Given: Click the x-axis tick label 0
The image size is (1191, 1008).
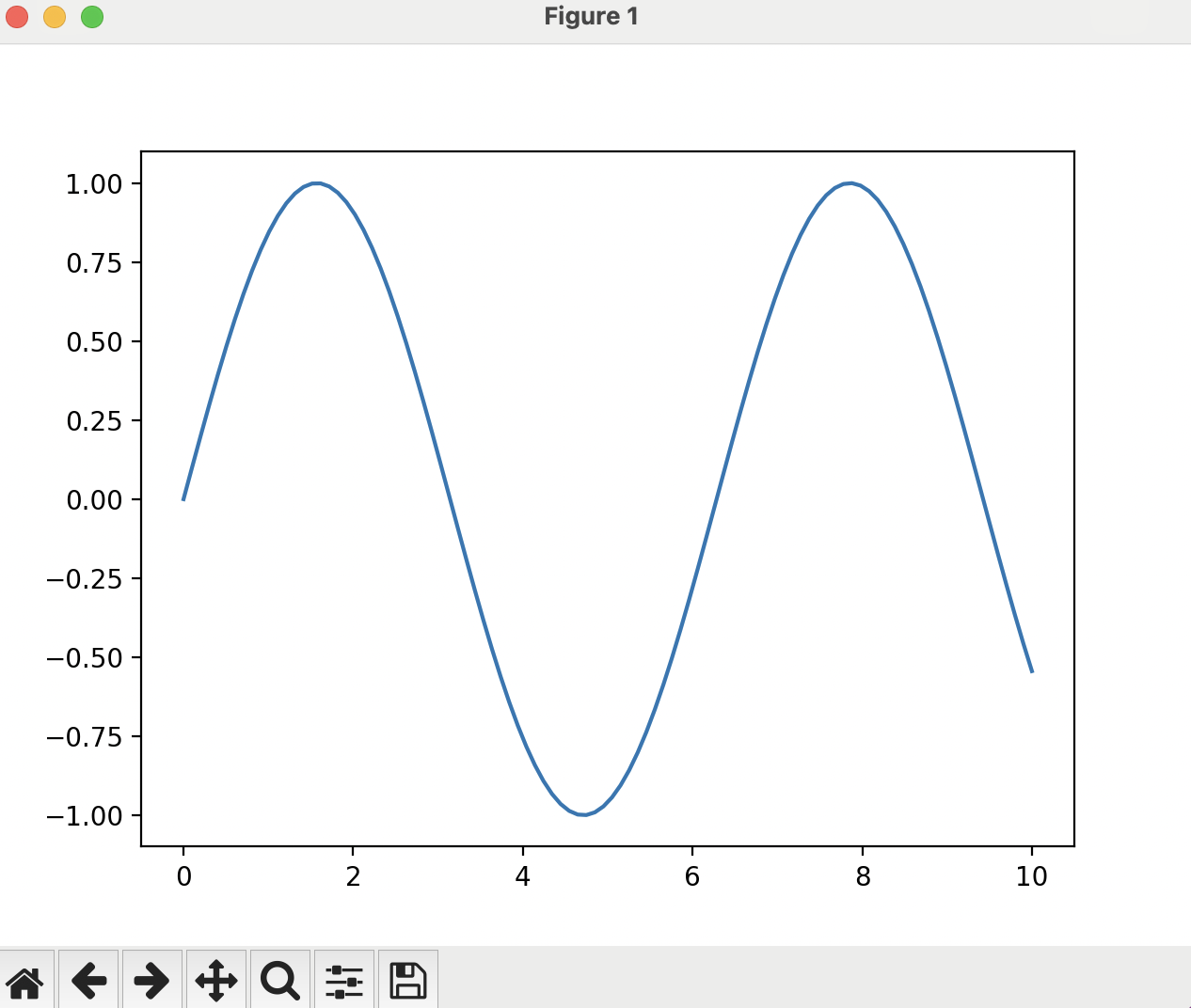Looking at the screenshot, I should [x=183, y=876].
